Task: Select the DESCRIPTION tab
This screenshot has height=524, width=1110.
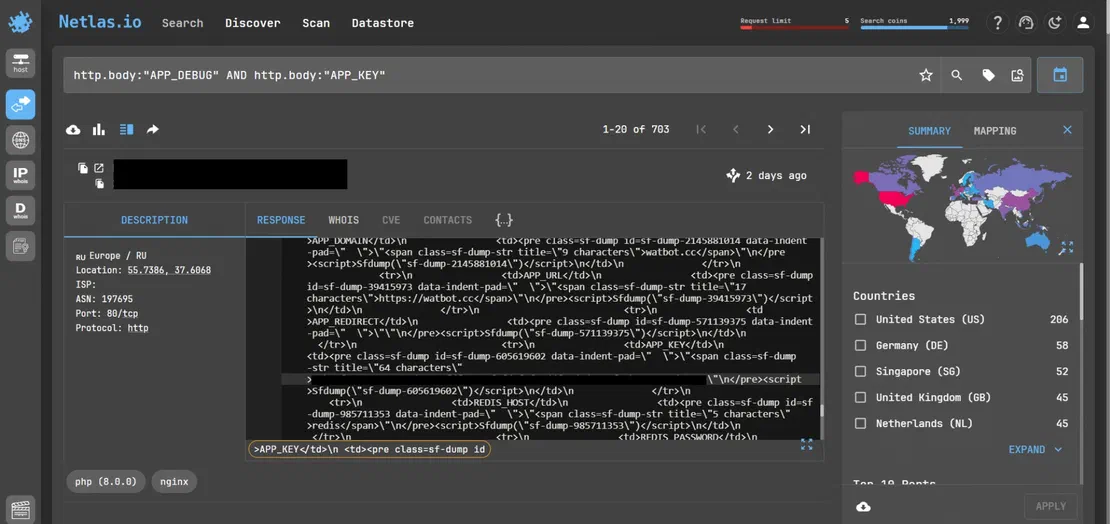Action: click(x=154, y=220)
